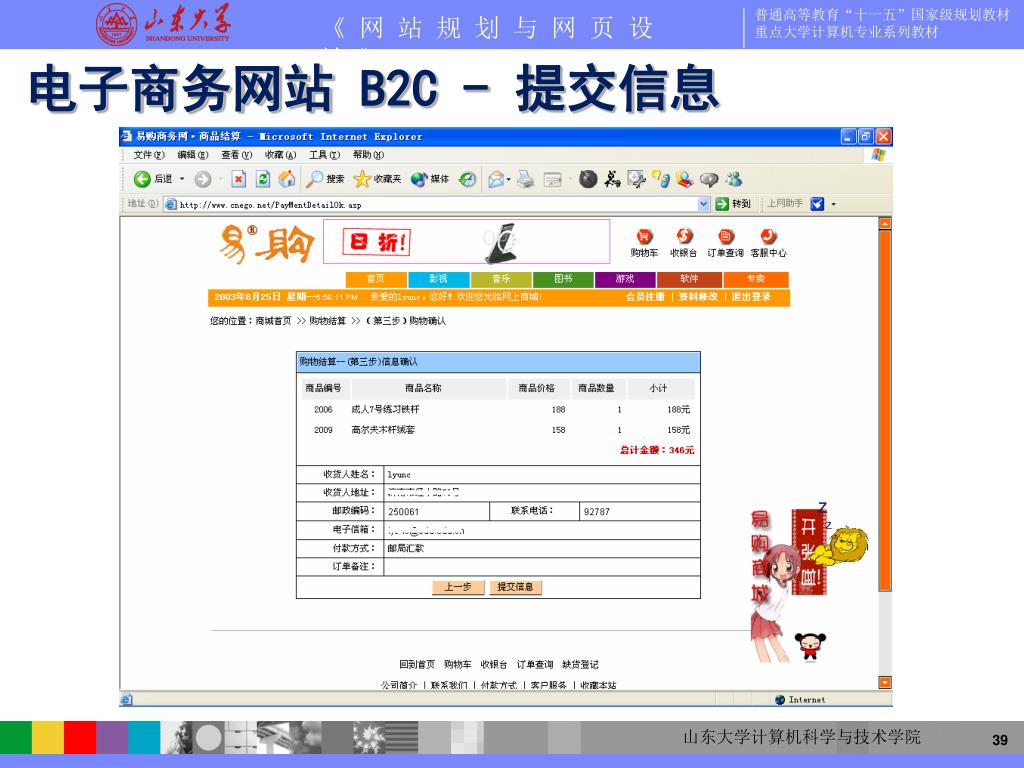Click the 缺货登记 footer link
The height and width of the screenshot is (768, 1024).
coord(580,664)
